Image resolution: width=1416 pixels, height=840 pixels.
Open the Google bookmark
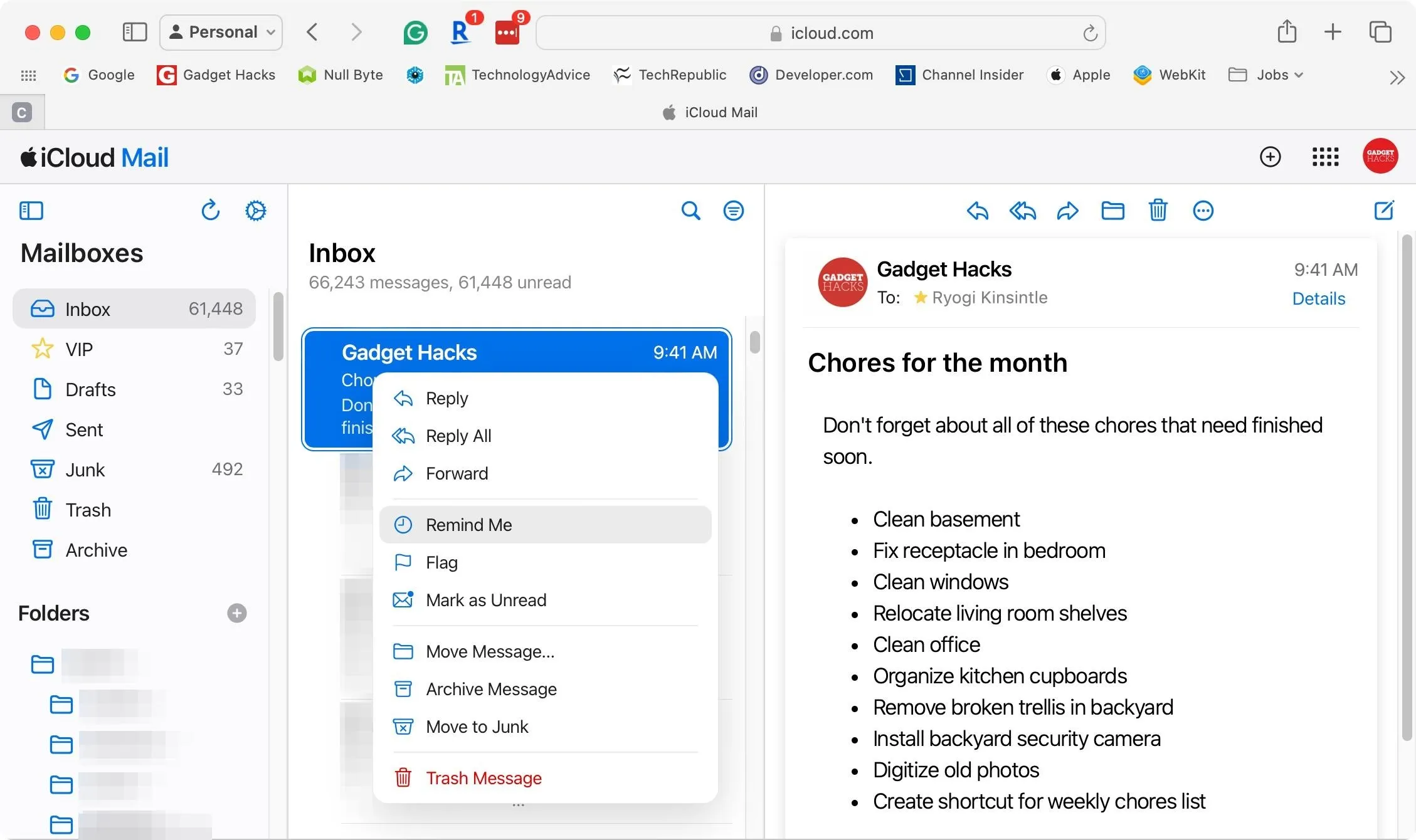[x=99, y=75]
